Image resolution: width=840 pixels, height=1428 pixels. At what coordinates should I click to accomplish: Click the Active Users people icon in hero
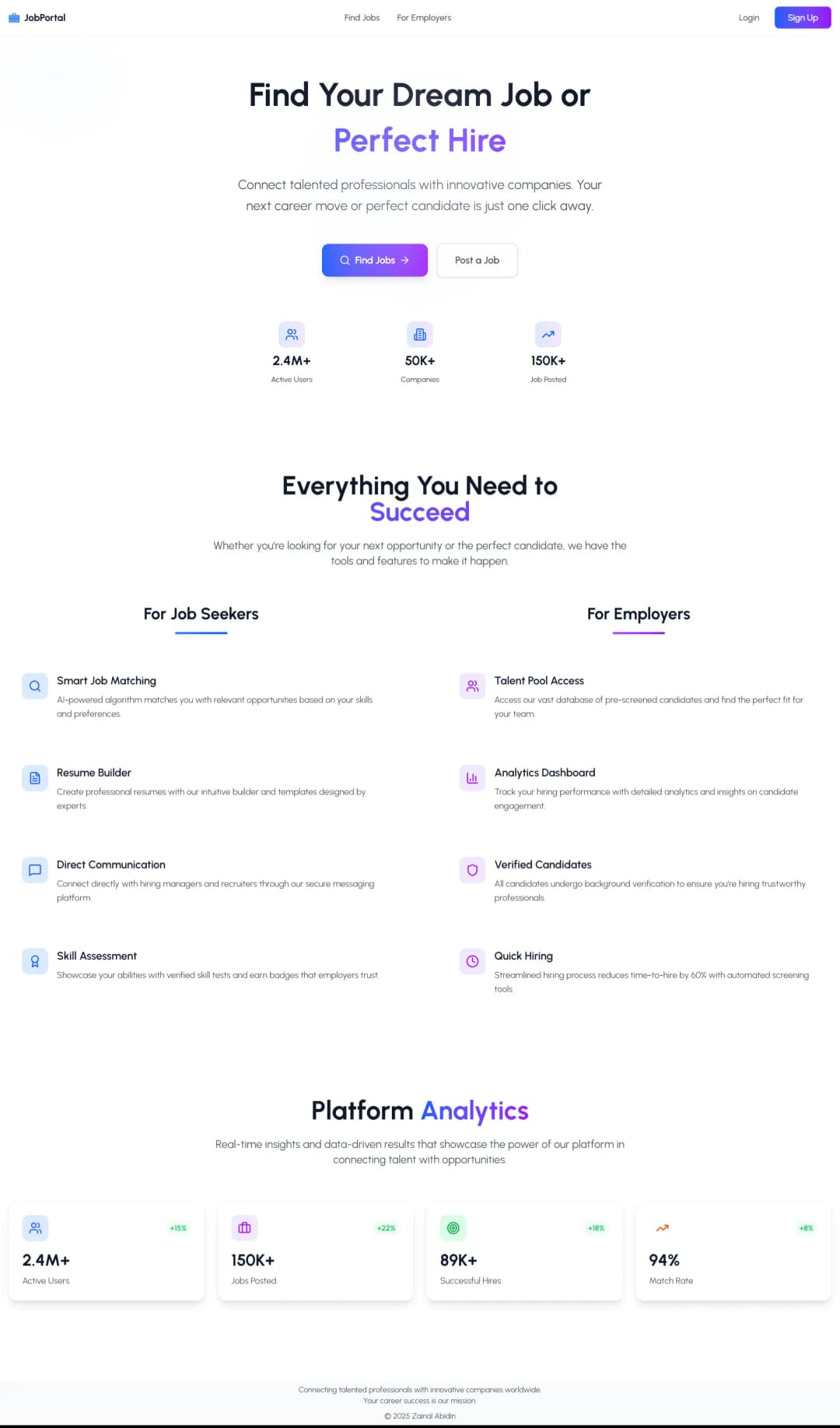click(x=292, y=335)
